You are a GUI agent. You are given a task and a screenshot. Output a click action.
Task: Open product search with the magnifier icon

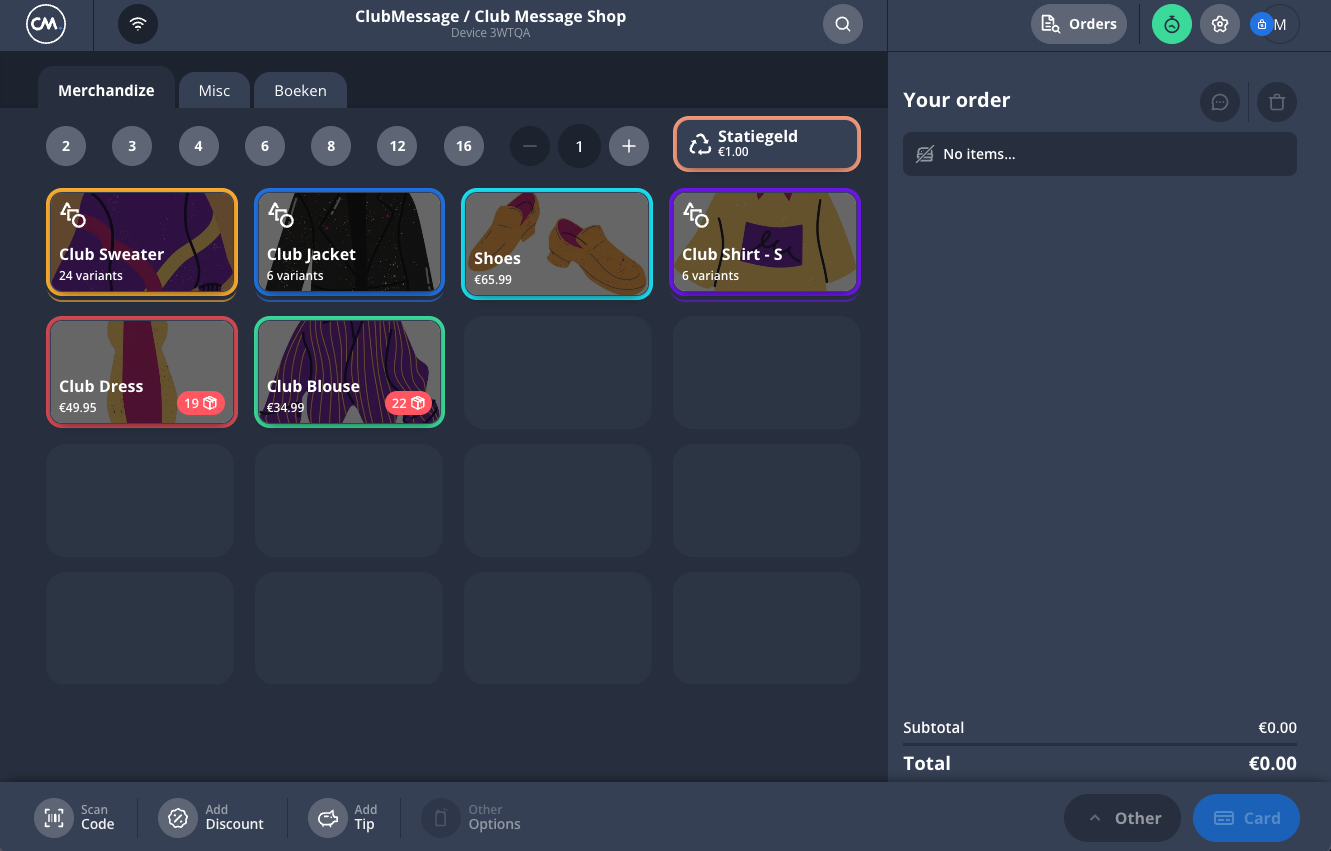tap(842, 25)
